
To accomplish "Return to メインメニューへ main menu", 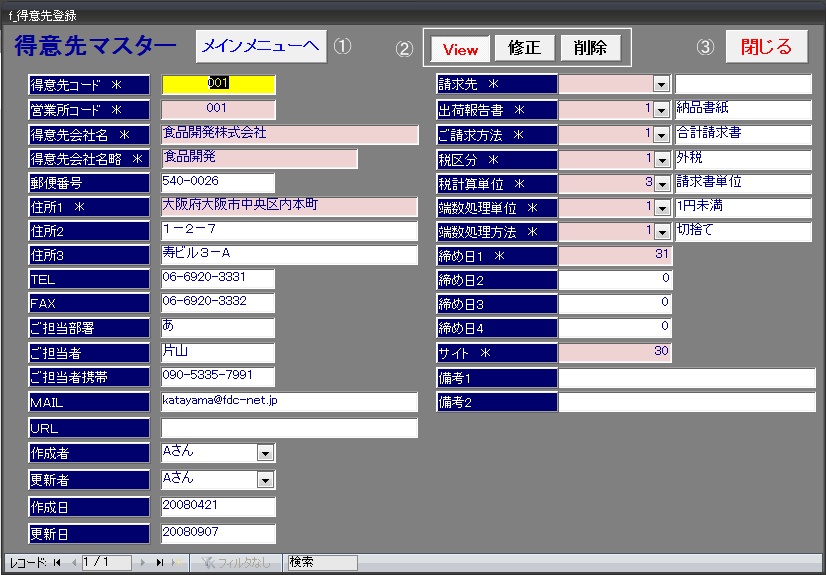I will (261, 46).
